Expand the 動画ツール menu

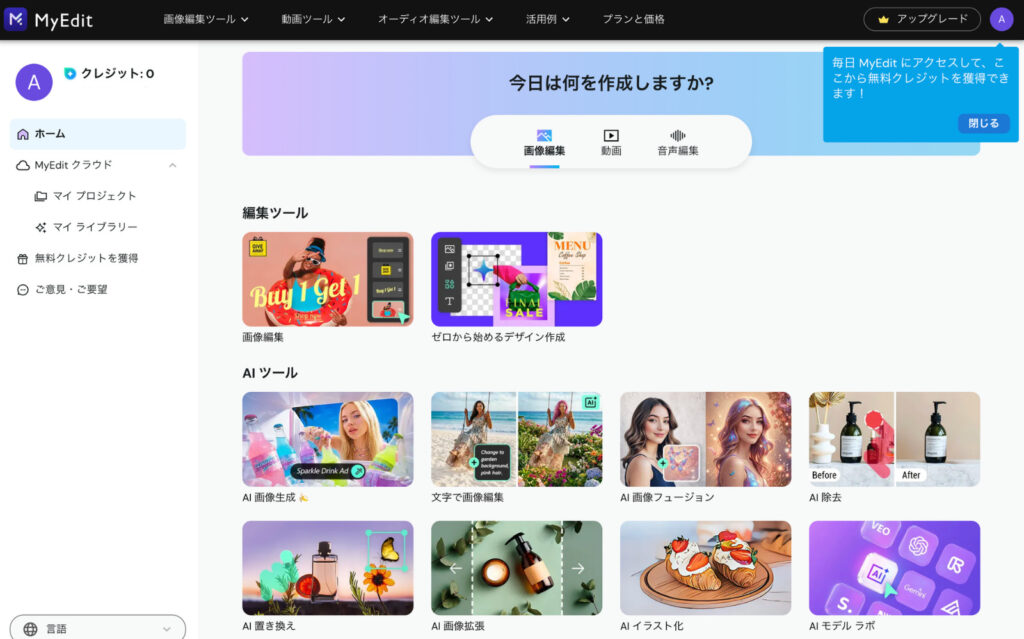tap(313, 19)
